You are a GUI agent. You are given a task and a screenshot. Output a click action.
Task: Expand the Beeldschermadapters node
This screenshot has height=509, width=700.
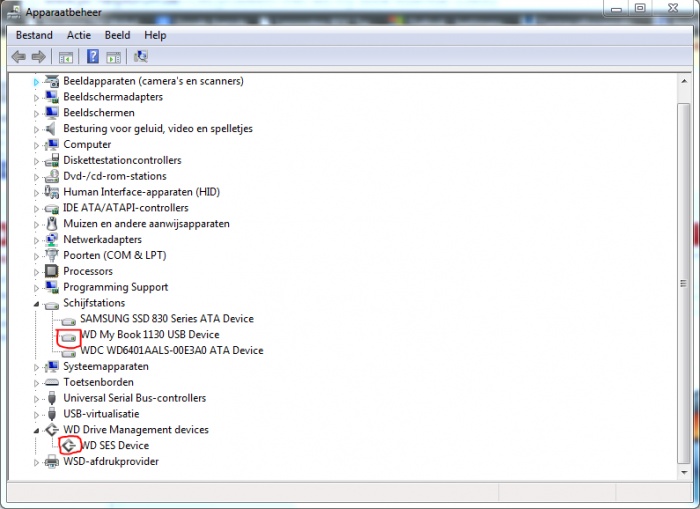pos(36,98)
